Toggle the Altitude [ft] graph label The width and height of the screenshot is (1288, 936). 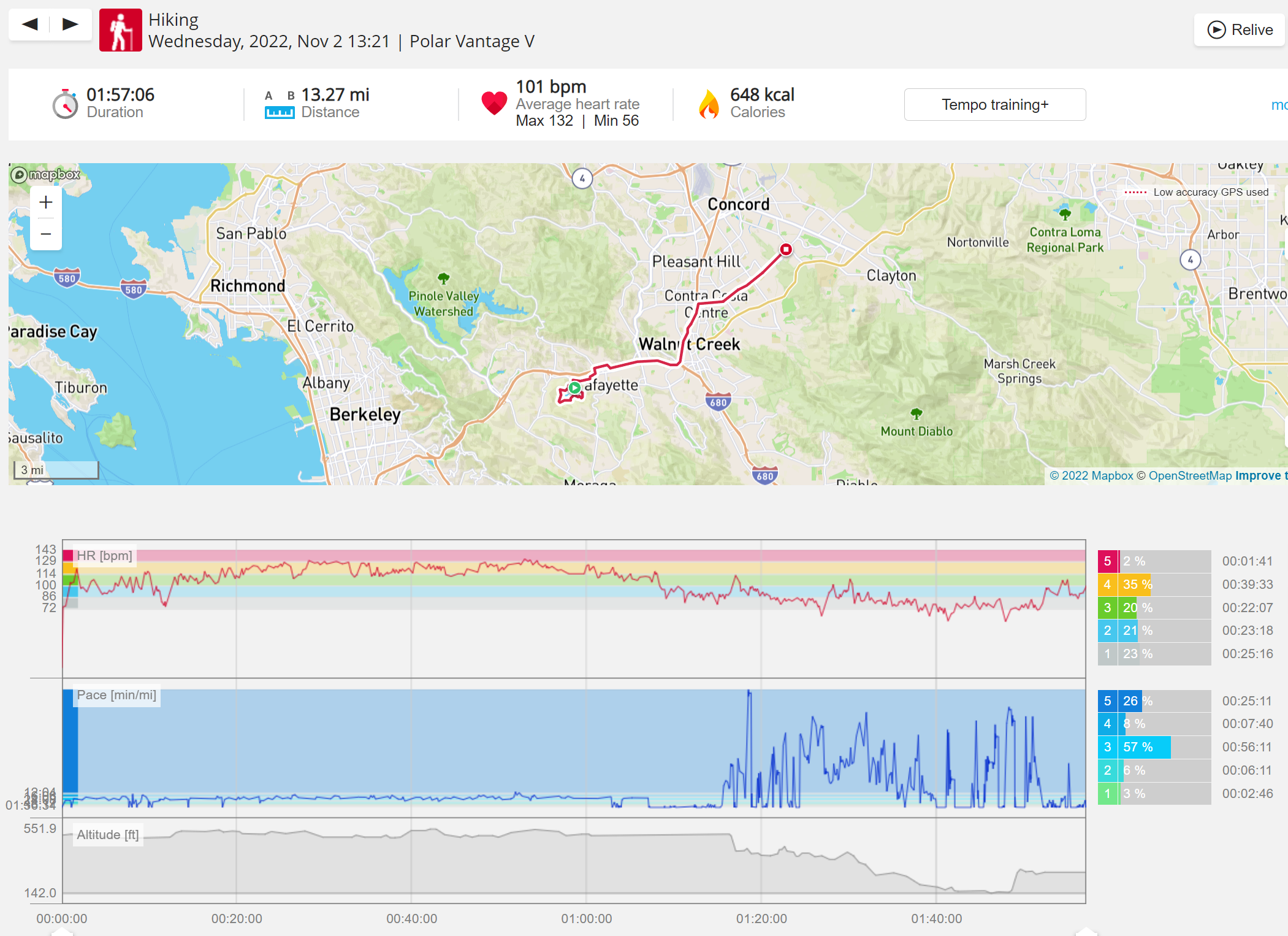[108, 835]
